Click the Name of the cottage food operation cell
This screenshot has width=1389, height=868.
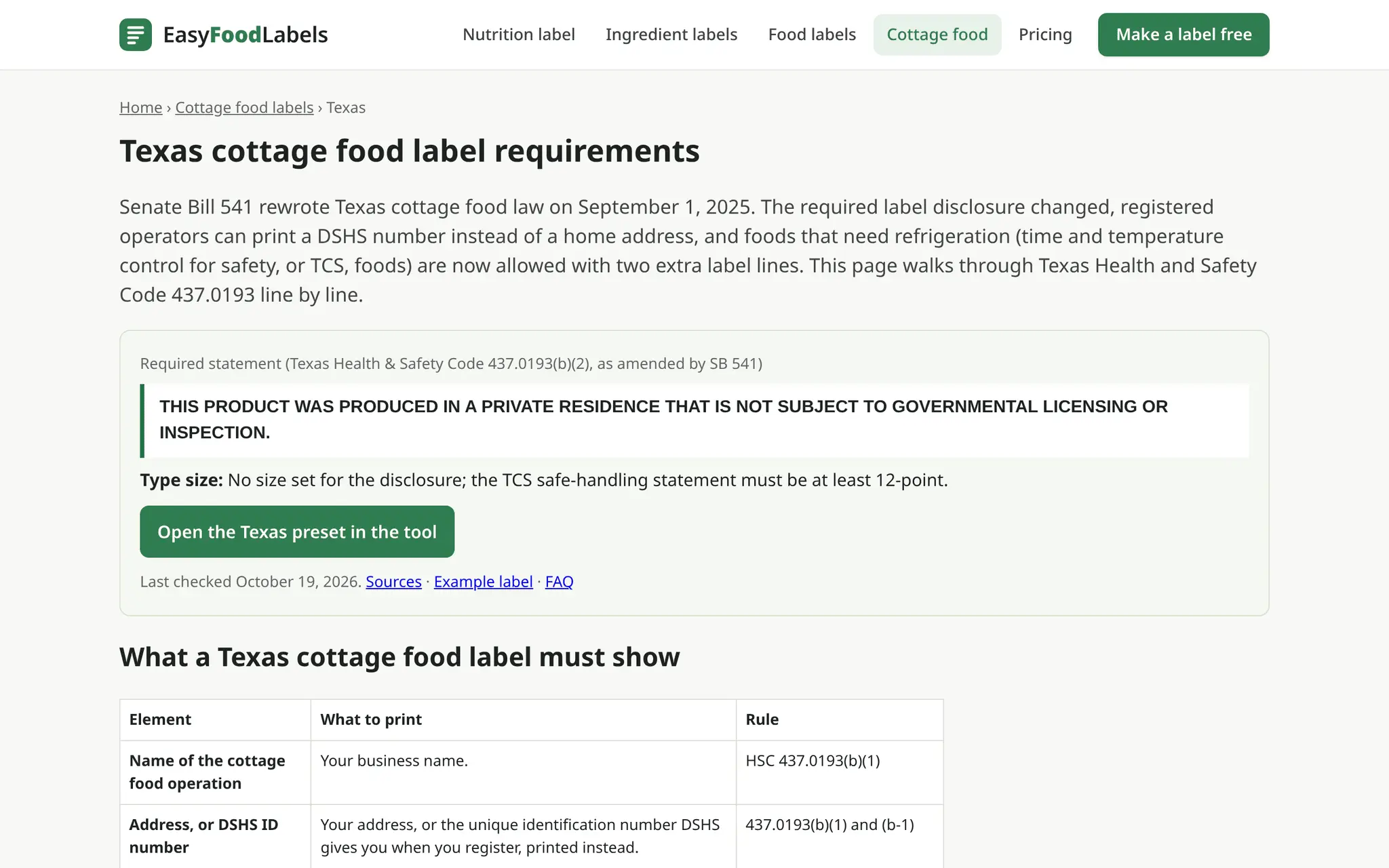click(x=215, y=772)
